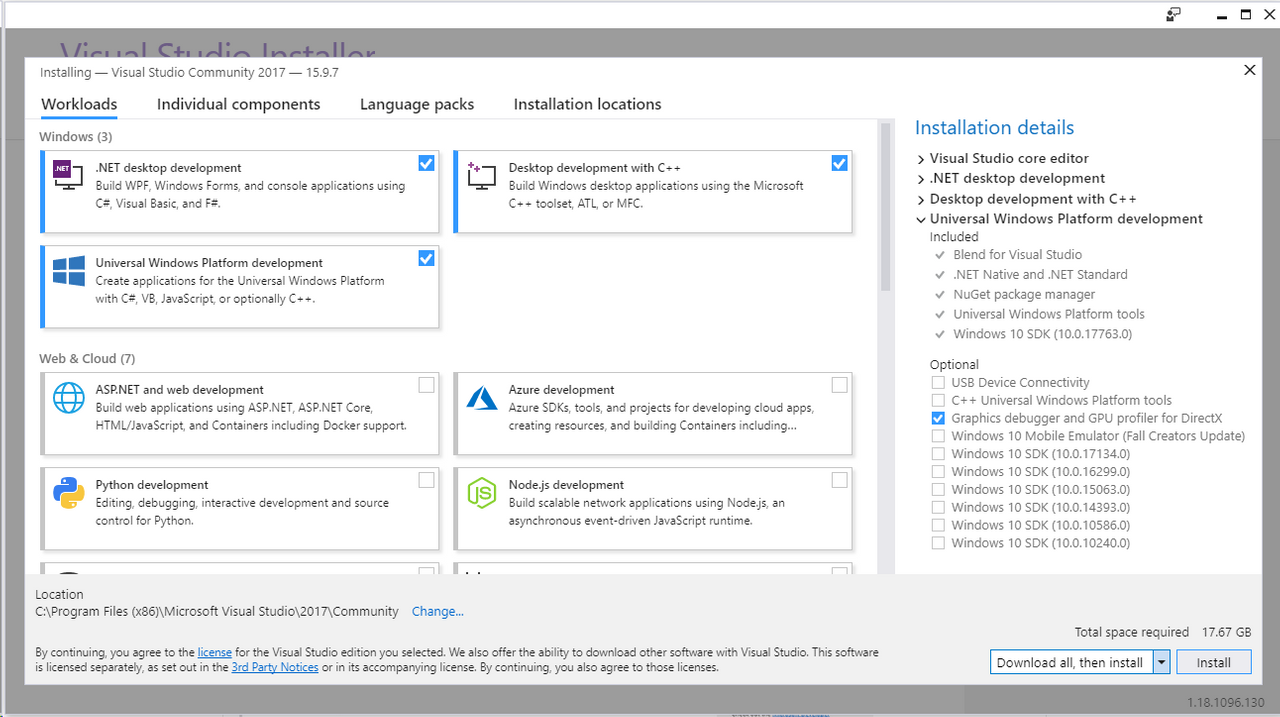Uncheck Universal Windows Platform development workload
The width and height of the screenshot is (1280, 717).
pos(426,258)
